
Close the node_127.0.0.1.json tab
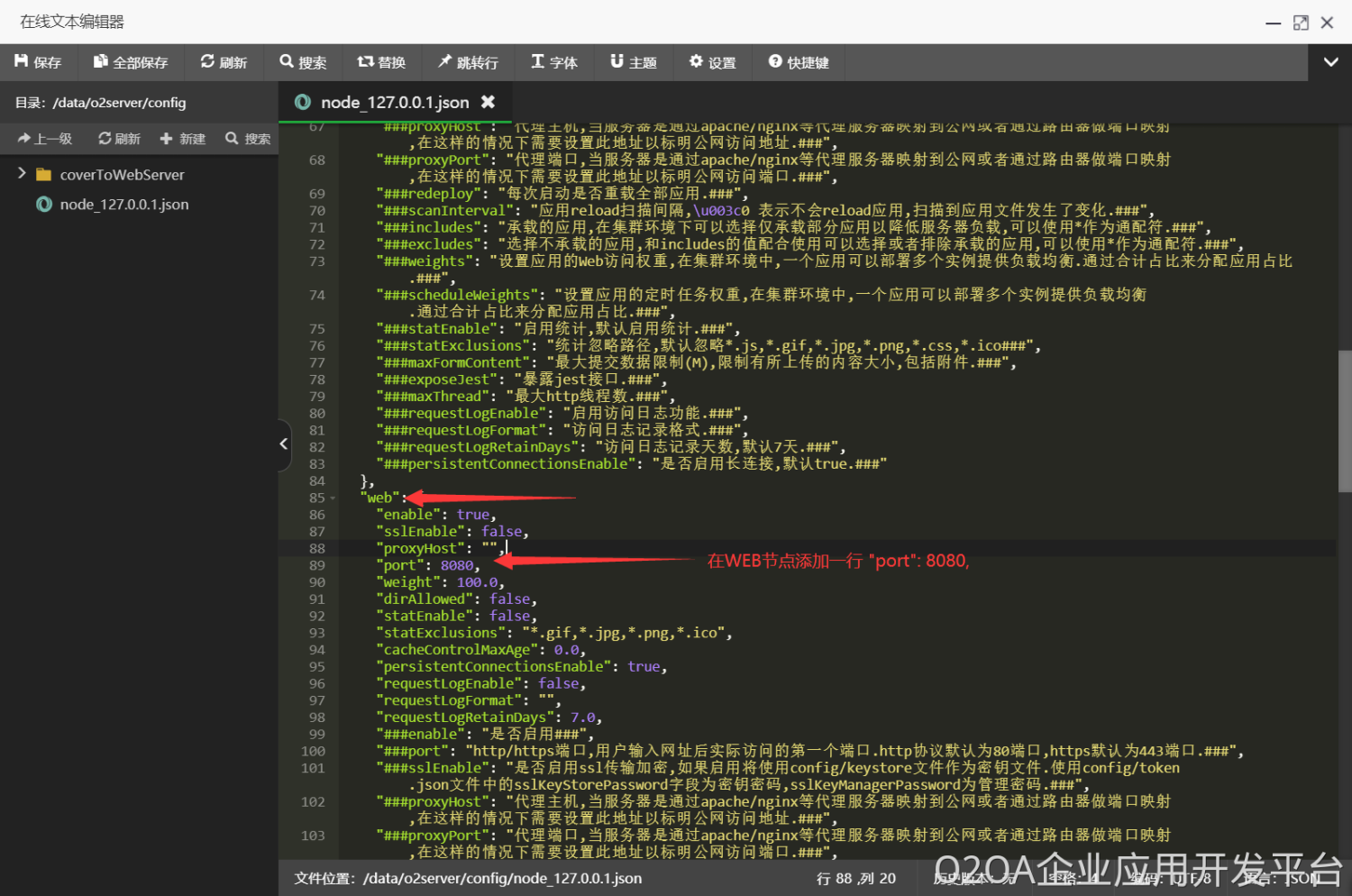pos(488,102)
